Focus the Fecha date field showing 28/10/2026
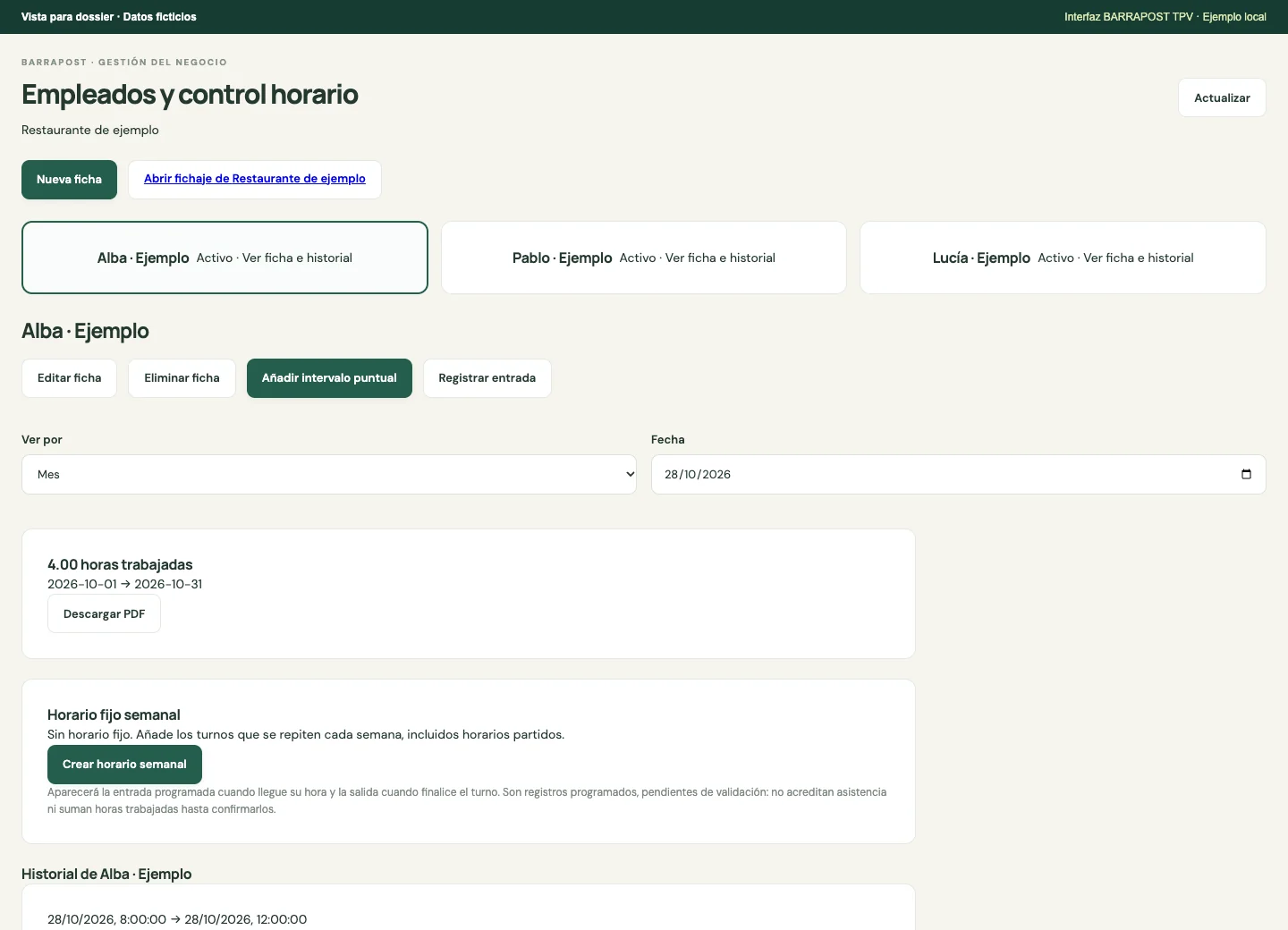Viewport: 1288px width, 930px height. click(x=958, y=474)
